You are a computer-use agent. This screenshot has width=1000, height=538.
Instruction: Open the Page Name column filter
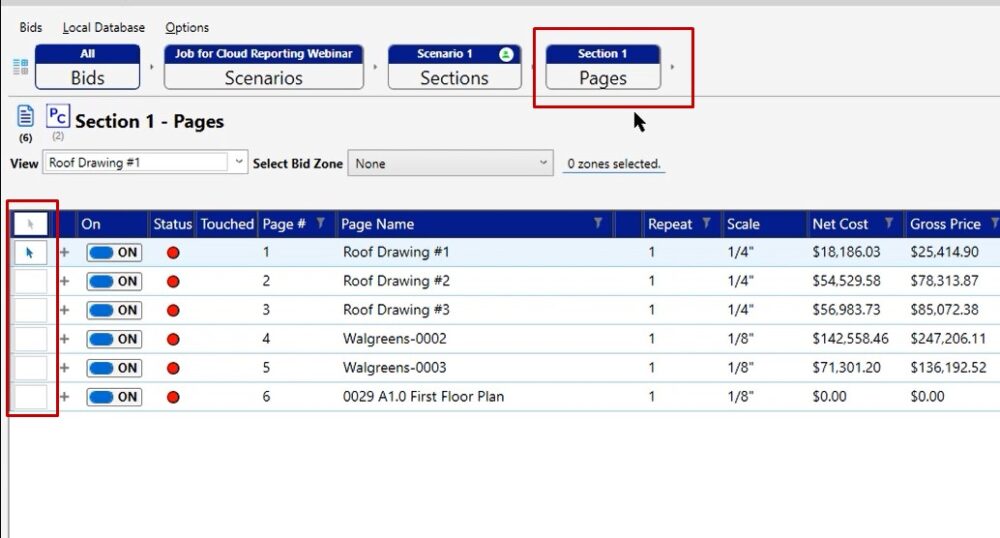(598, 224)
